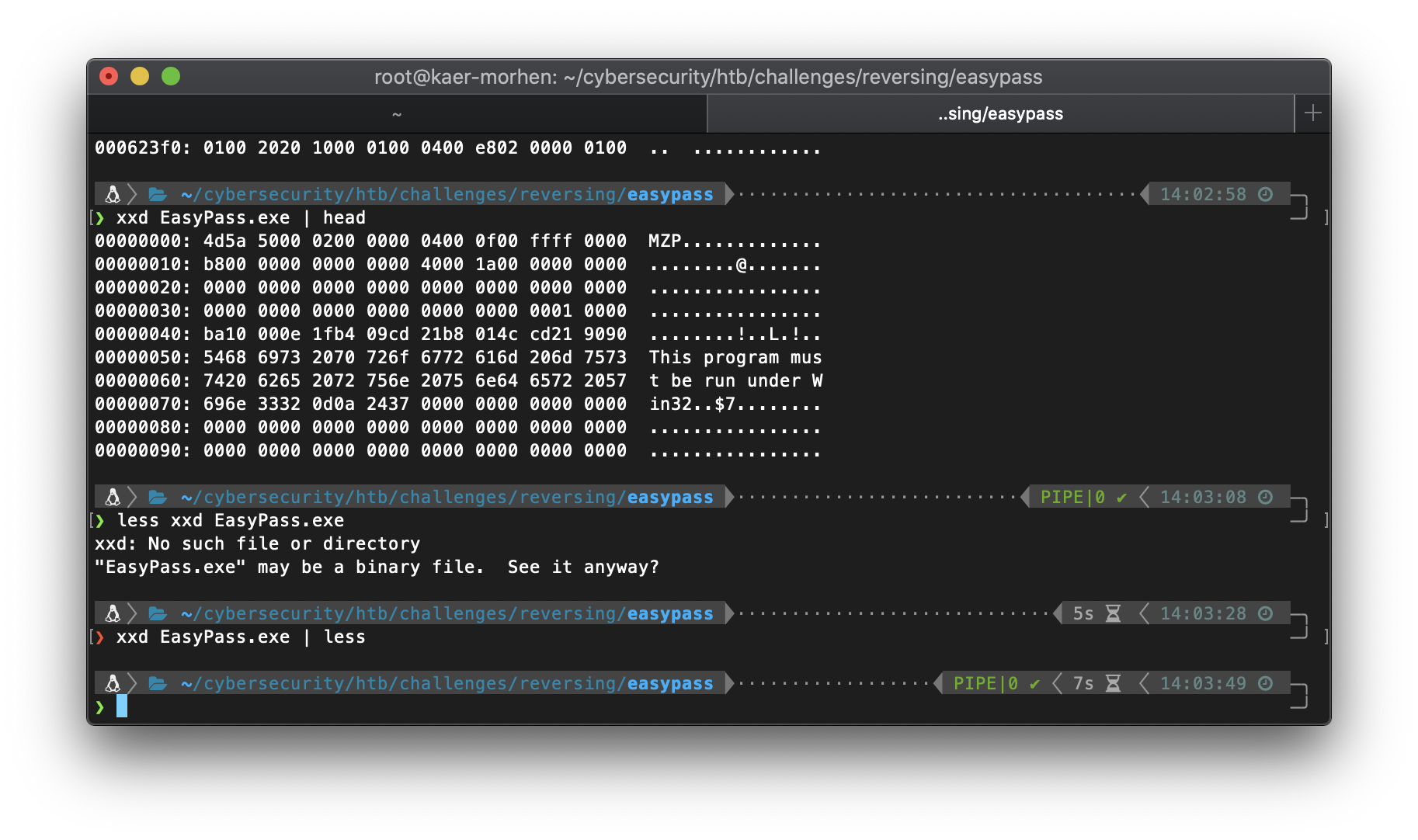
Task: Switch to the ..sing/easypass tab
Action: (x=1000, y=113)
